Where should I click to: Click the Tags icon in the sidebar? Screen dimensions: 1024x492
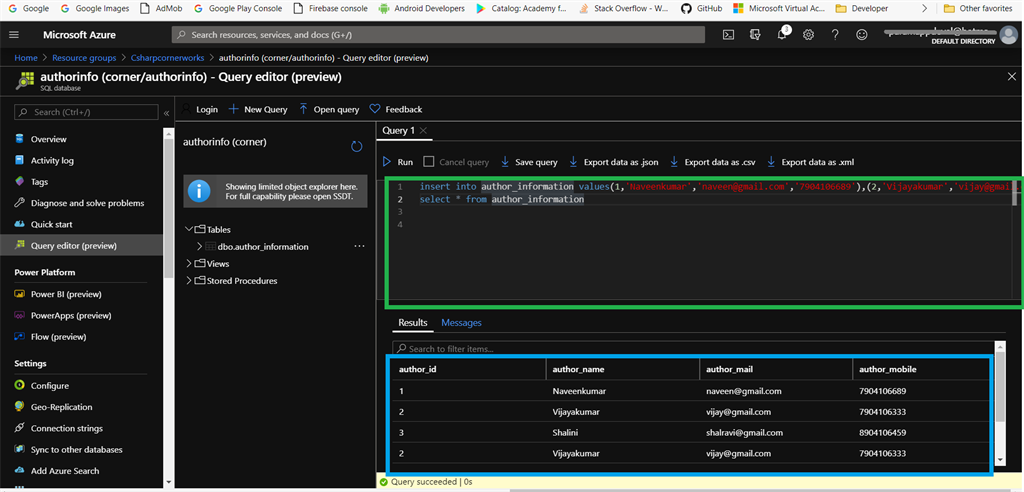coord(20,182)
